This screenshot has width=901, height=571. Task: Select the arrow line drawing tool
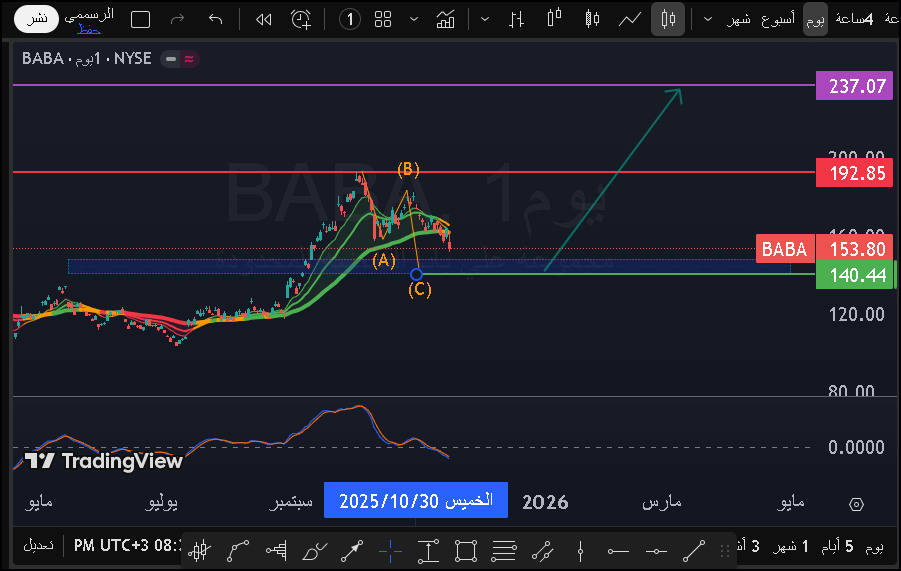click(352, 551)
